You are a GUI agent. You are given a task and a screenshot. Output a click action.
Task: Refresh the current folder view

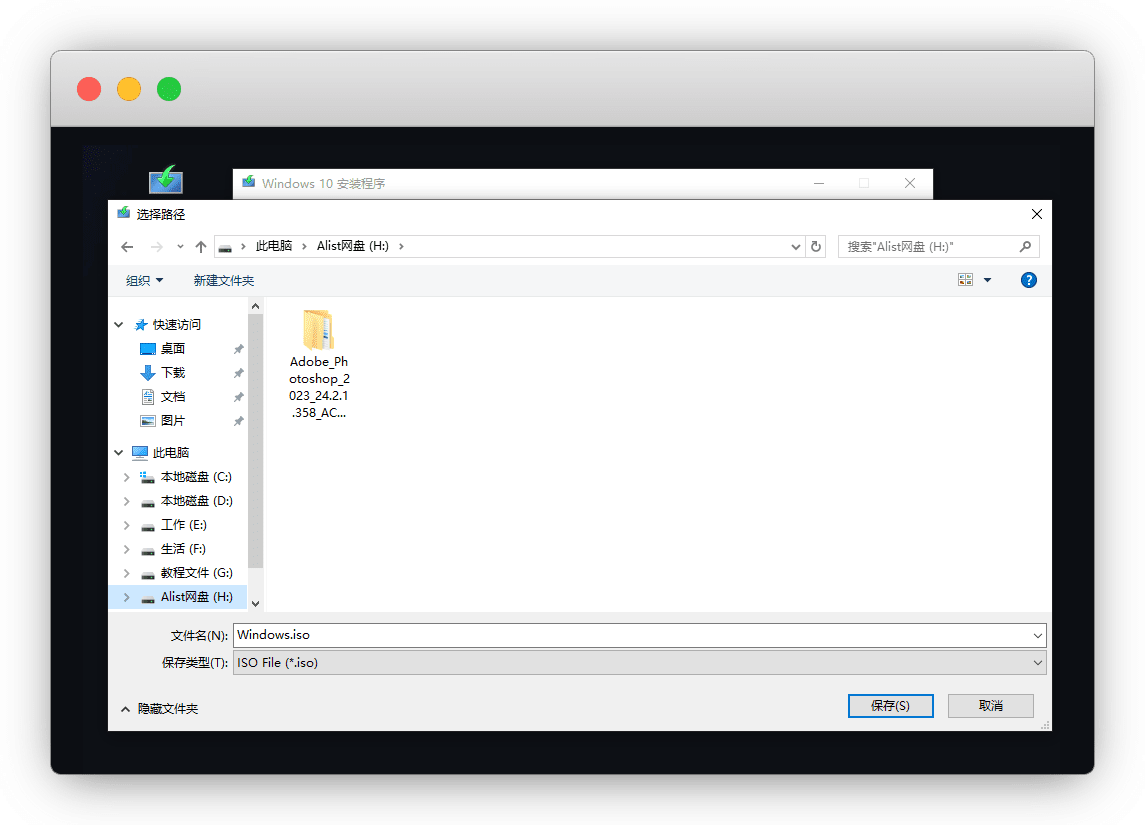[817, 247]
